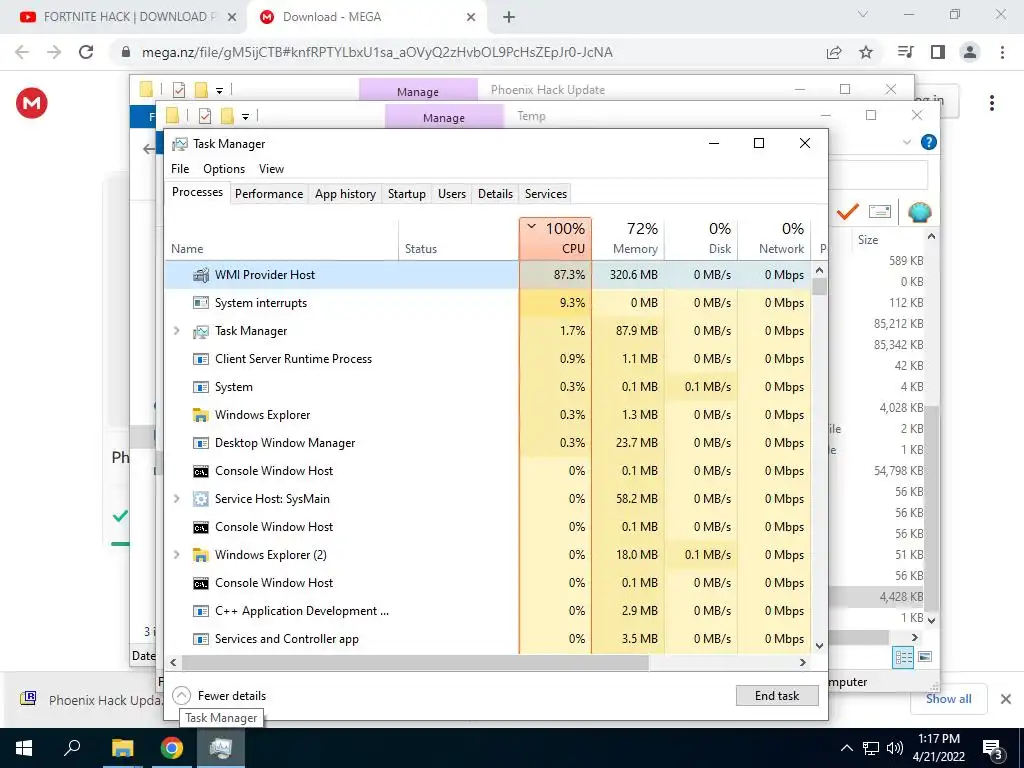This screenshot has height=768, width=1024.
Task: Switch Explorer to the large thumbnails view icon
Action: click(x=925, y=657)
